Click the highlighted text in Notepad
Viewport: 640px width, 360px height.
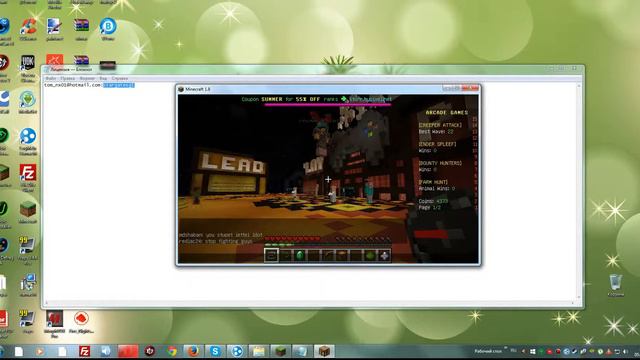(119, 85)
